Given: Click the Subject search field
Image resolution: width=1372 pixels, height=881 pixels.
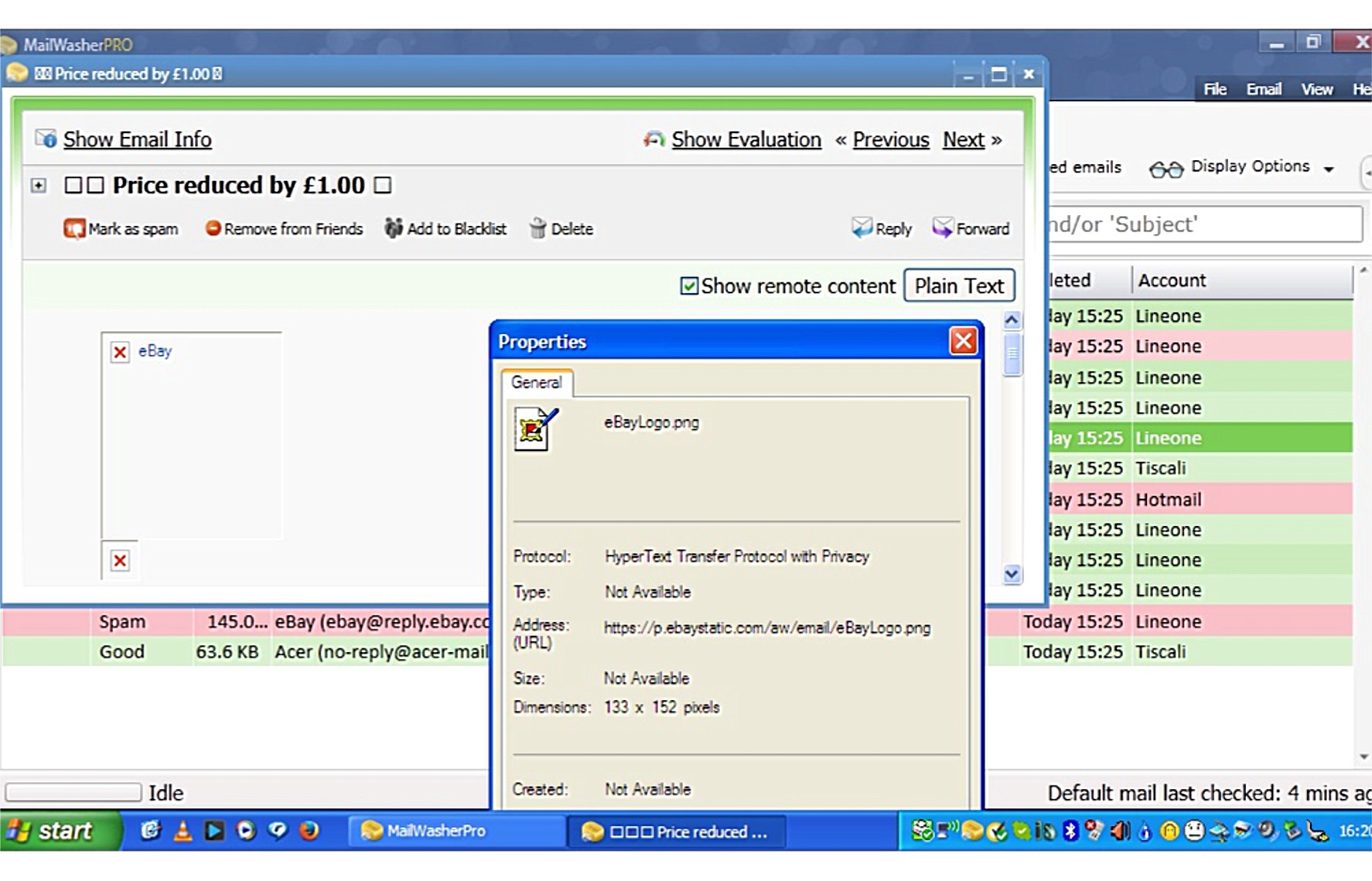Looking at the screenshot, I should coord(1205,224).
